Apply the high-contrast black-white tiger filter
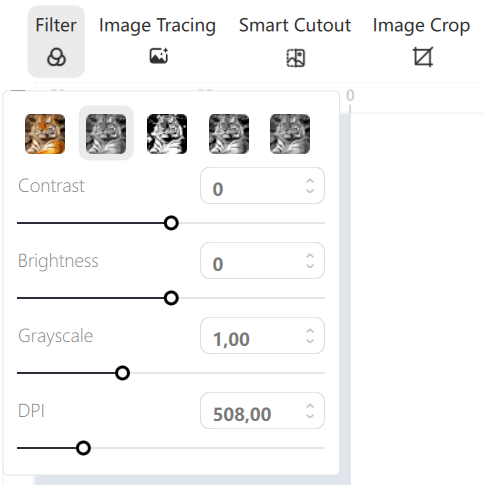The width and height of the screenshot is (483, 485). coord(167,134)
